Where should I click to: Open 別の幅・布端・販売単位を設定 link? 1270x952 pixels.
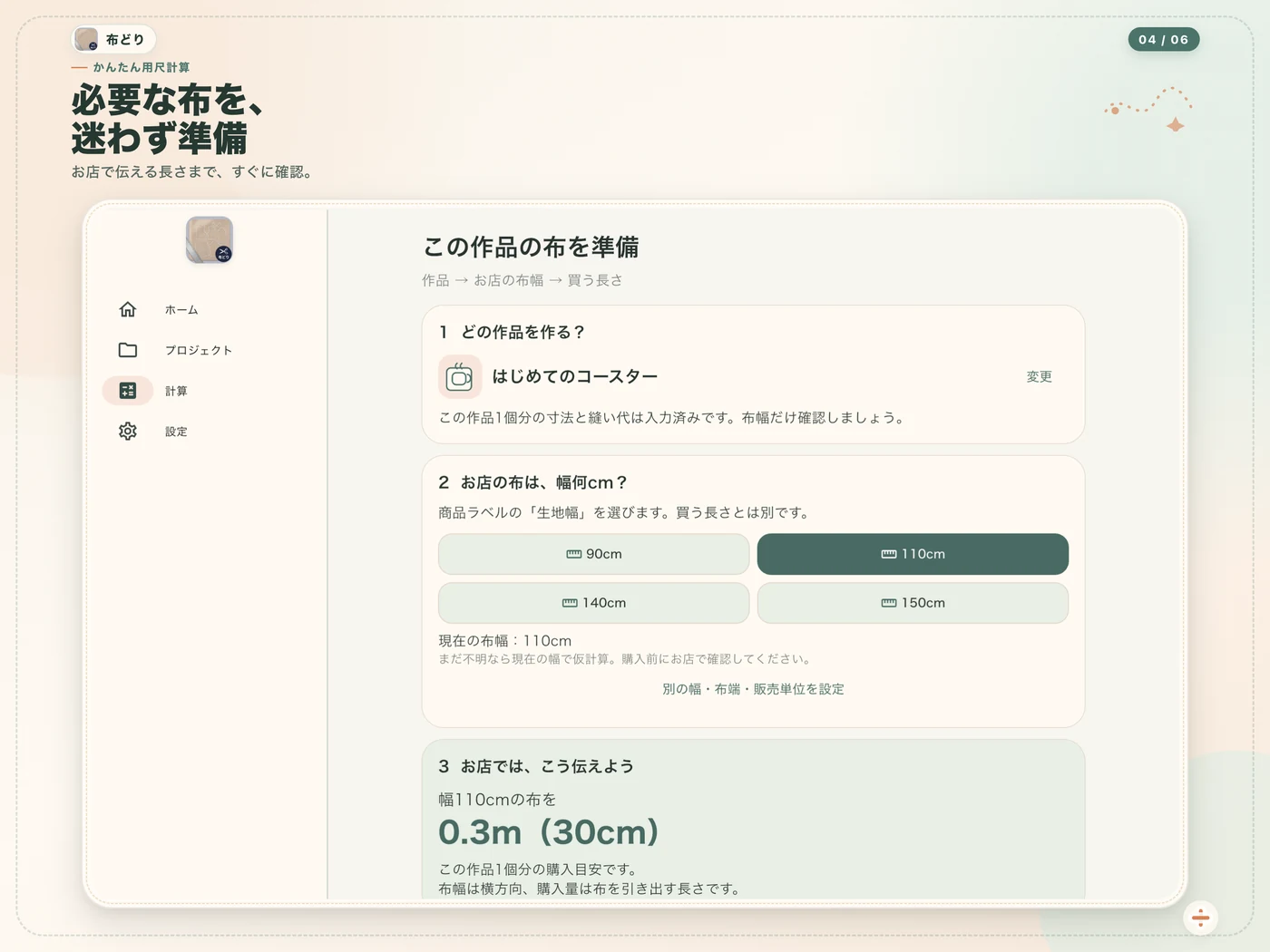[753, 689]
